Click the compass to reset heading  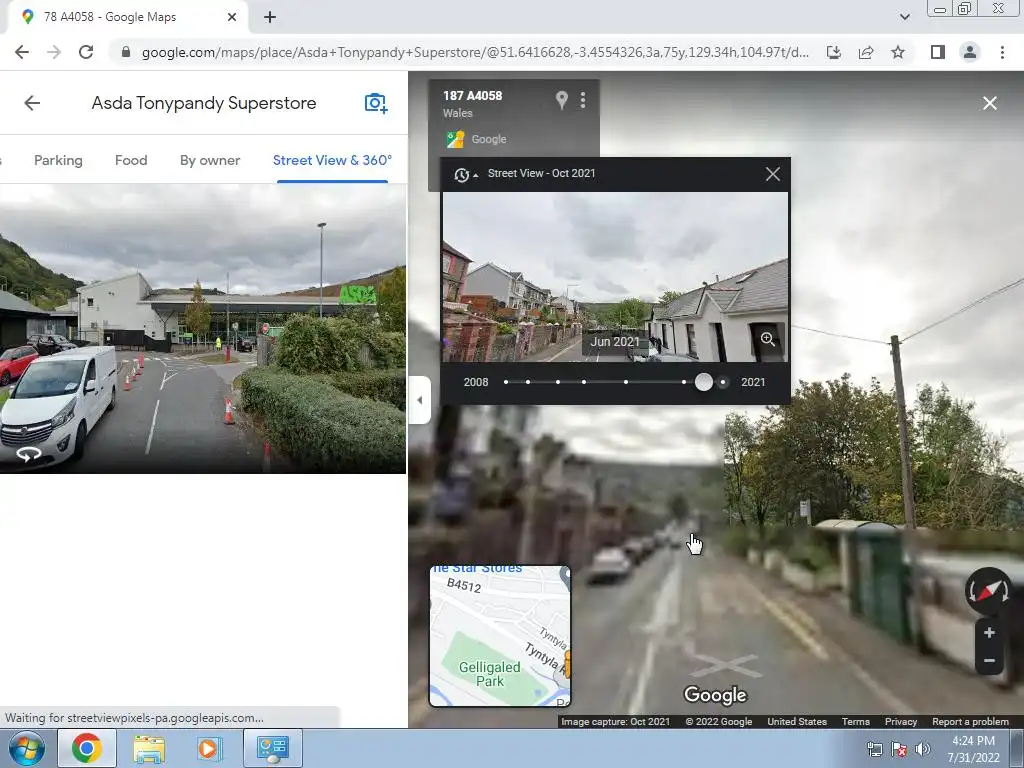(989, 591)
